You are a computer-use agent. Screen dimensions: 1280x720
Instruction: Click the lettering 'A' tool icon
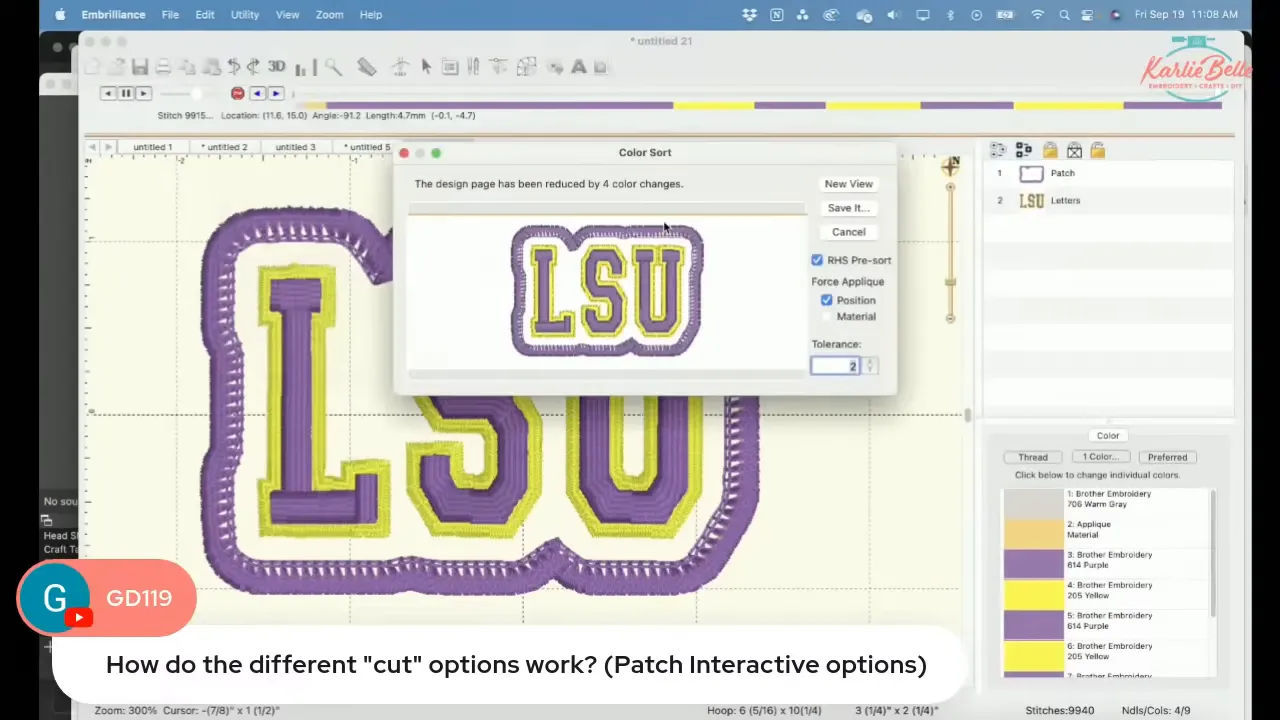578,67
